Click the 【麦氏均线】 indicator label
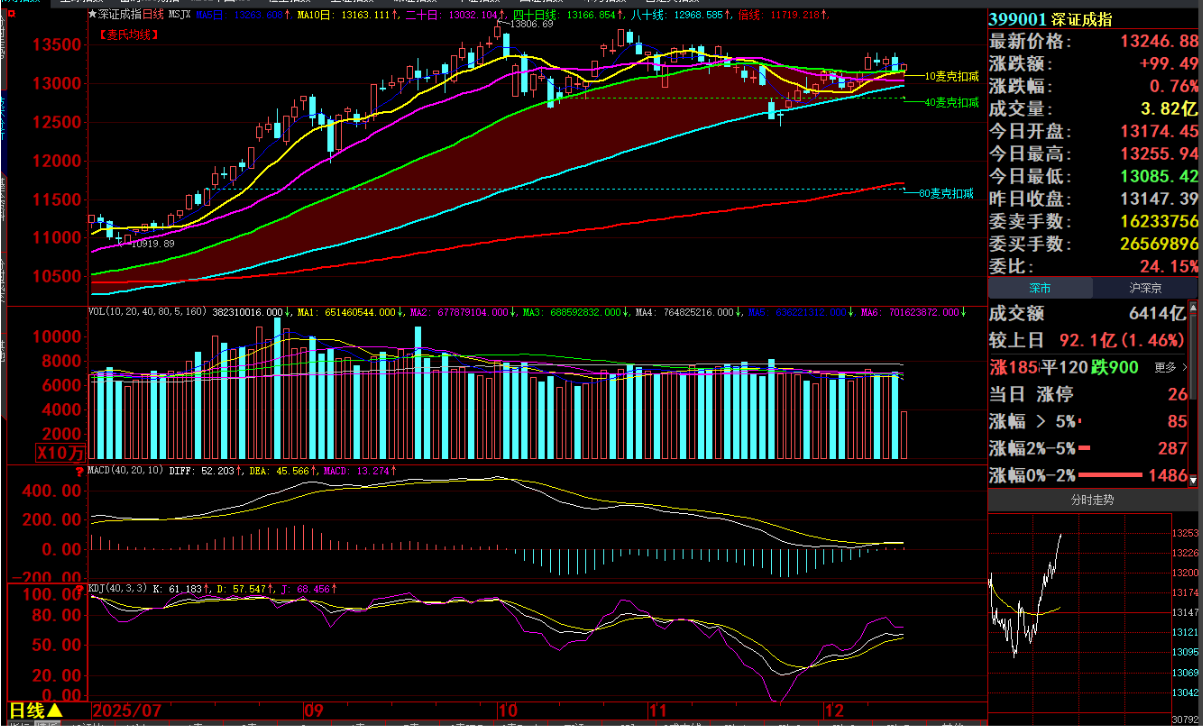This screenshot has width=1203, height=728. (x=129, y=34)
